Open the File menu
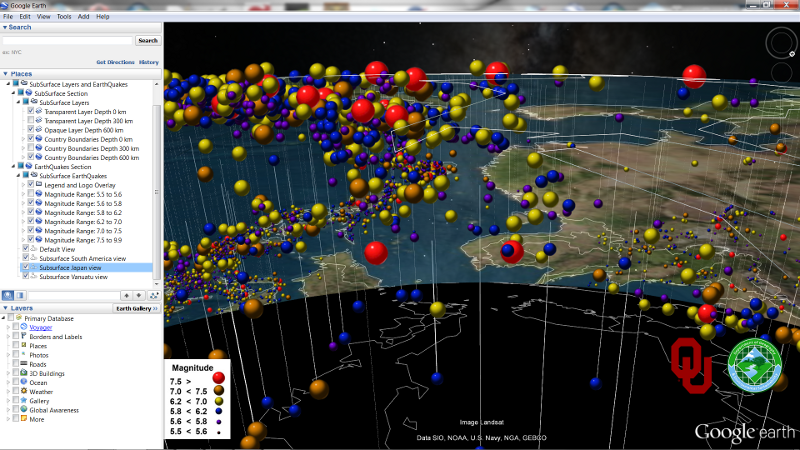The width and height of the screenshot is (800, 450). [8, 16]
